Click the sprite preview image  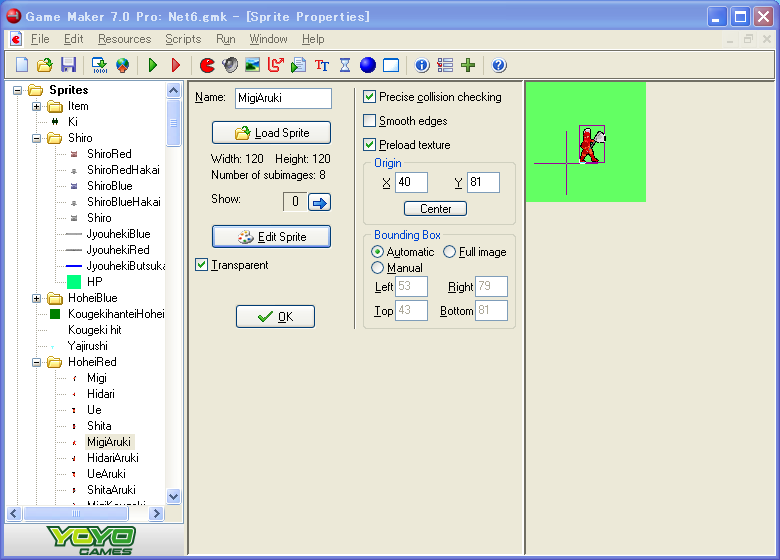586,142
